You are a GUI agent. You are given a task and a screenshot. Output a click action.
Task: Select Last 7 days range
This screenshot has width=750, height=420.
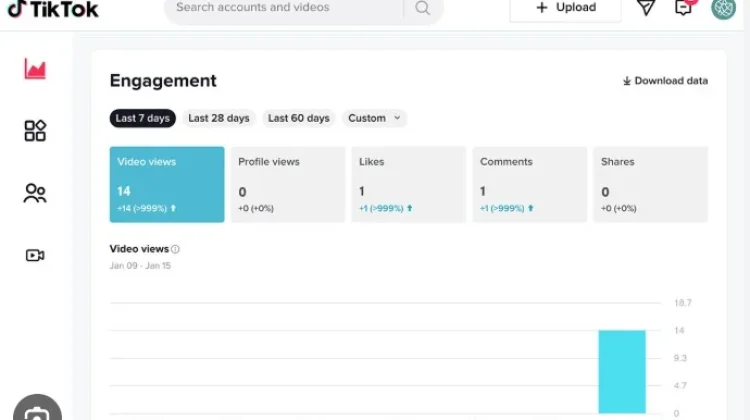coord(143,118)
